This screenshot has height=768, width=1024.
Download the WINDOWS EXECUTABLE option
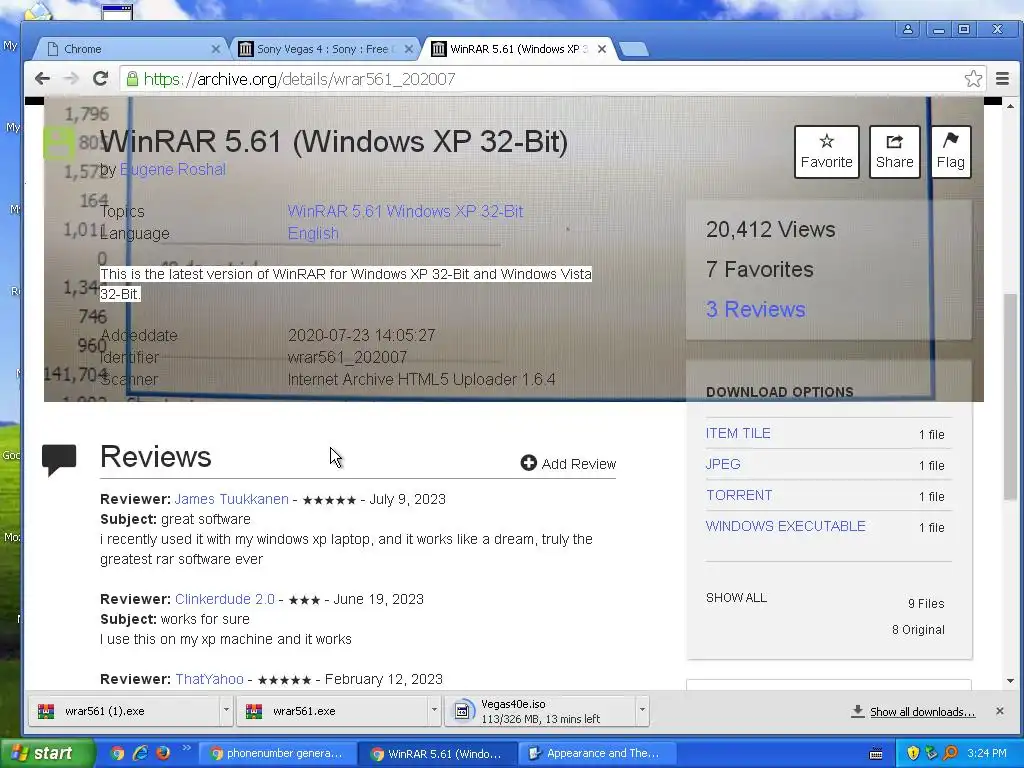(x=786, y=526)
